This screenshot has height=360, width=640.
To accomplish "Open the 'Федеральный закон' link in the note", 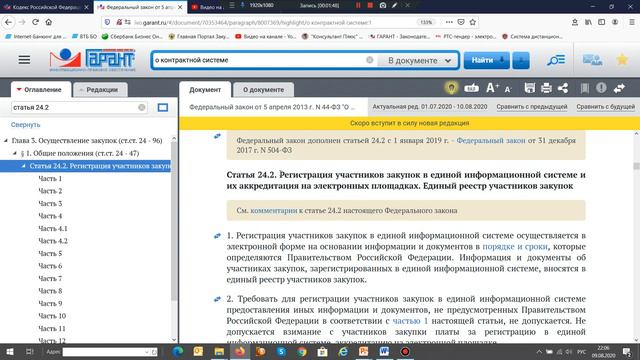I will 491,140.
